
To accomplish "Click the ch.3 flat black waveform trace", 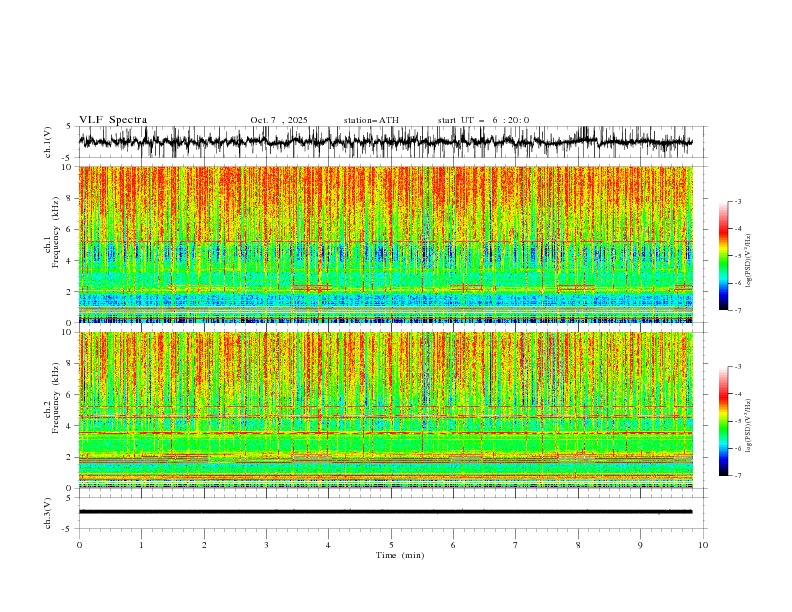I will click(385, 512).
